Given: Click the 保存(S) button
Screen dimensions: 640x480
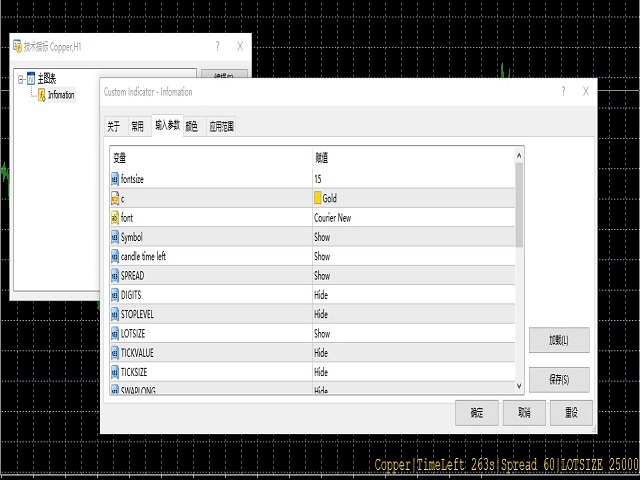Looking at the screenshot, I should pyautogui.click(x=559, y=380).
